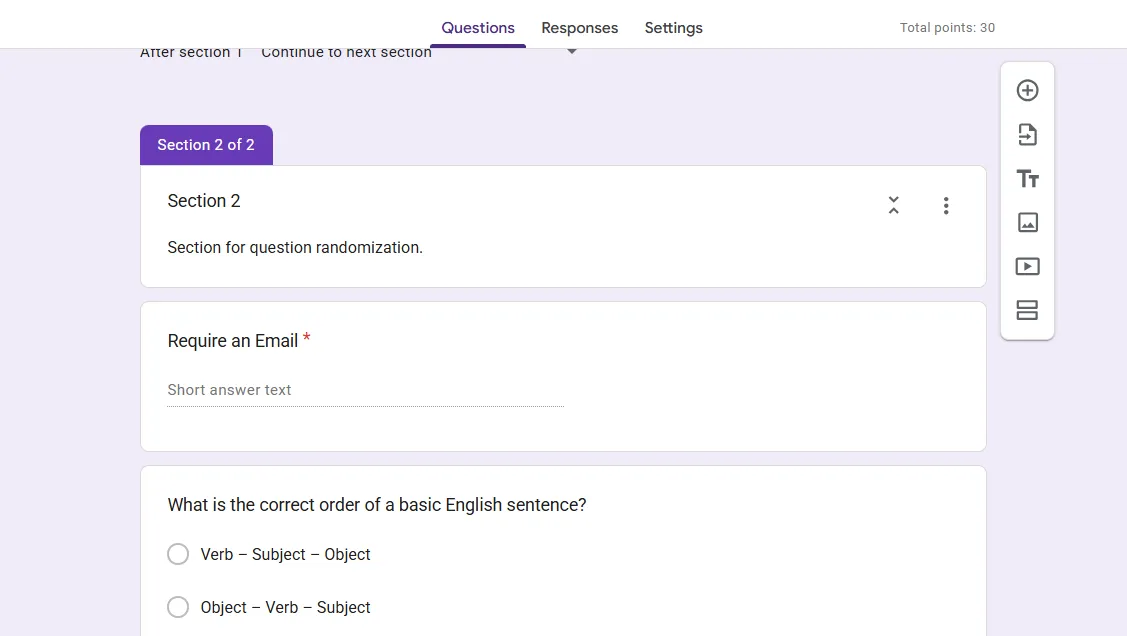Add a title and description block
The image size is (1127, 636).
1027,179
